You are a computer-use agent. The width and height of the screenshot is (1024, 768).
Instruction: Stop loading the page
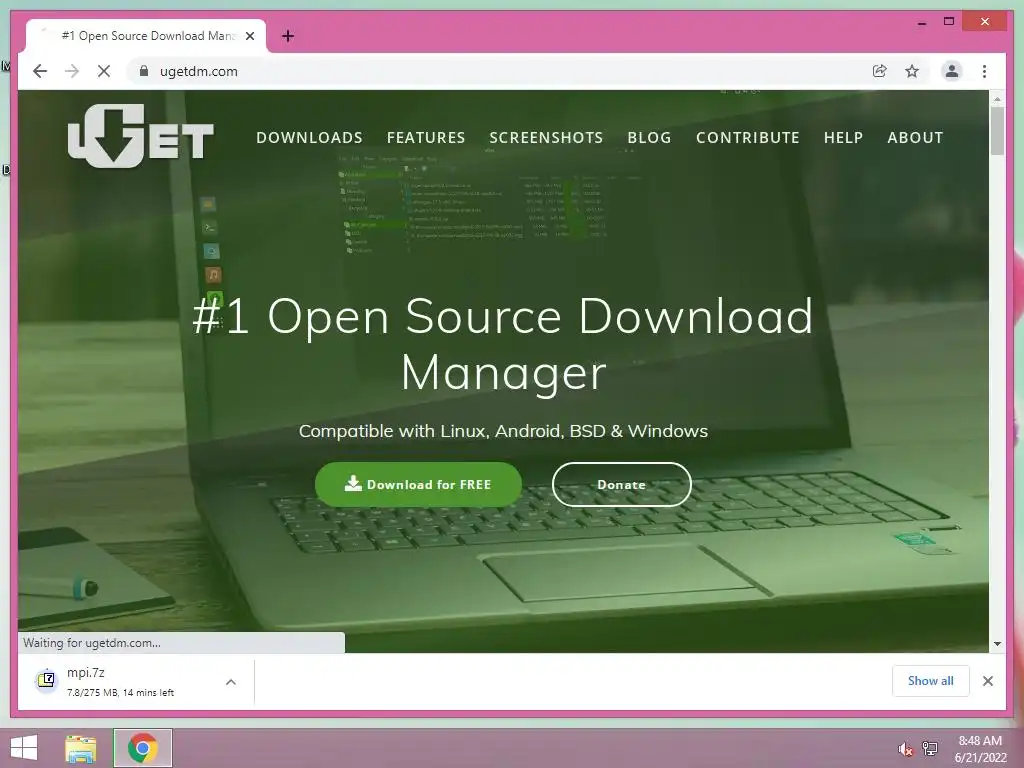point(104,71)
